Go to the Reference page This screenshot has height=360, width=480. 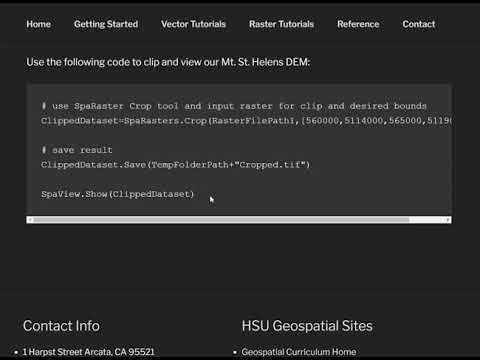[358, 24]
